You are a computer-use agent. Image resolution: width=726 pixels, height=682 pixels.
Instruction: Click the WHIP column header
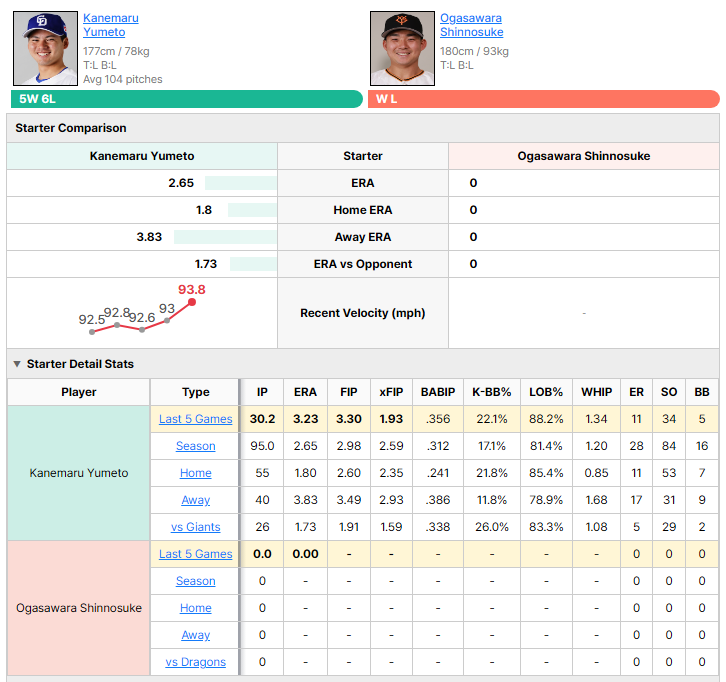[596, 392]
